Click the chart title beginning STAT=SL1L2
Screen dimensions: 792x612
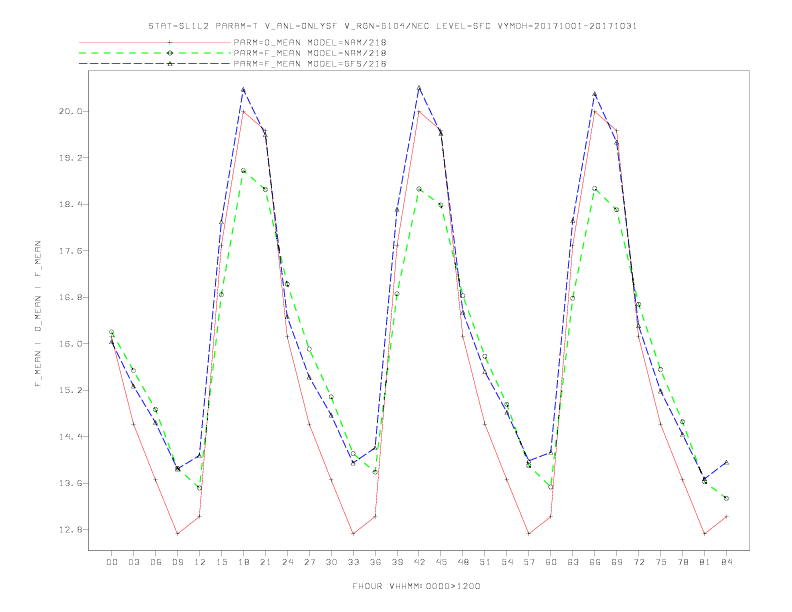[392, 26]
